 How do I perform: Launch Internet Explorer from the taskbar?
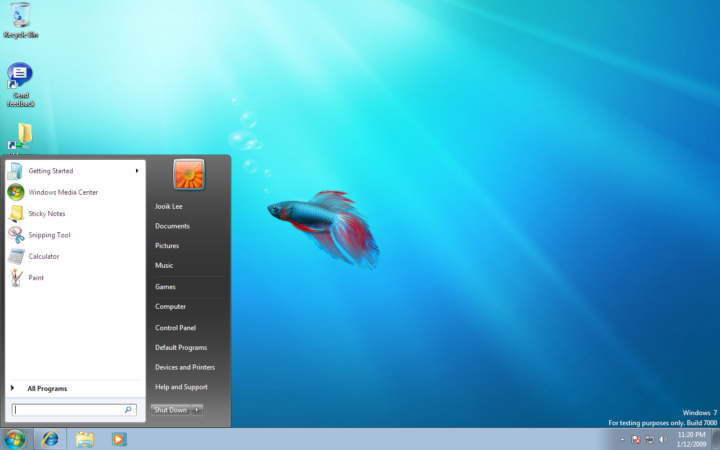(50, 439)
